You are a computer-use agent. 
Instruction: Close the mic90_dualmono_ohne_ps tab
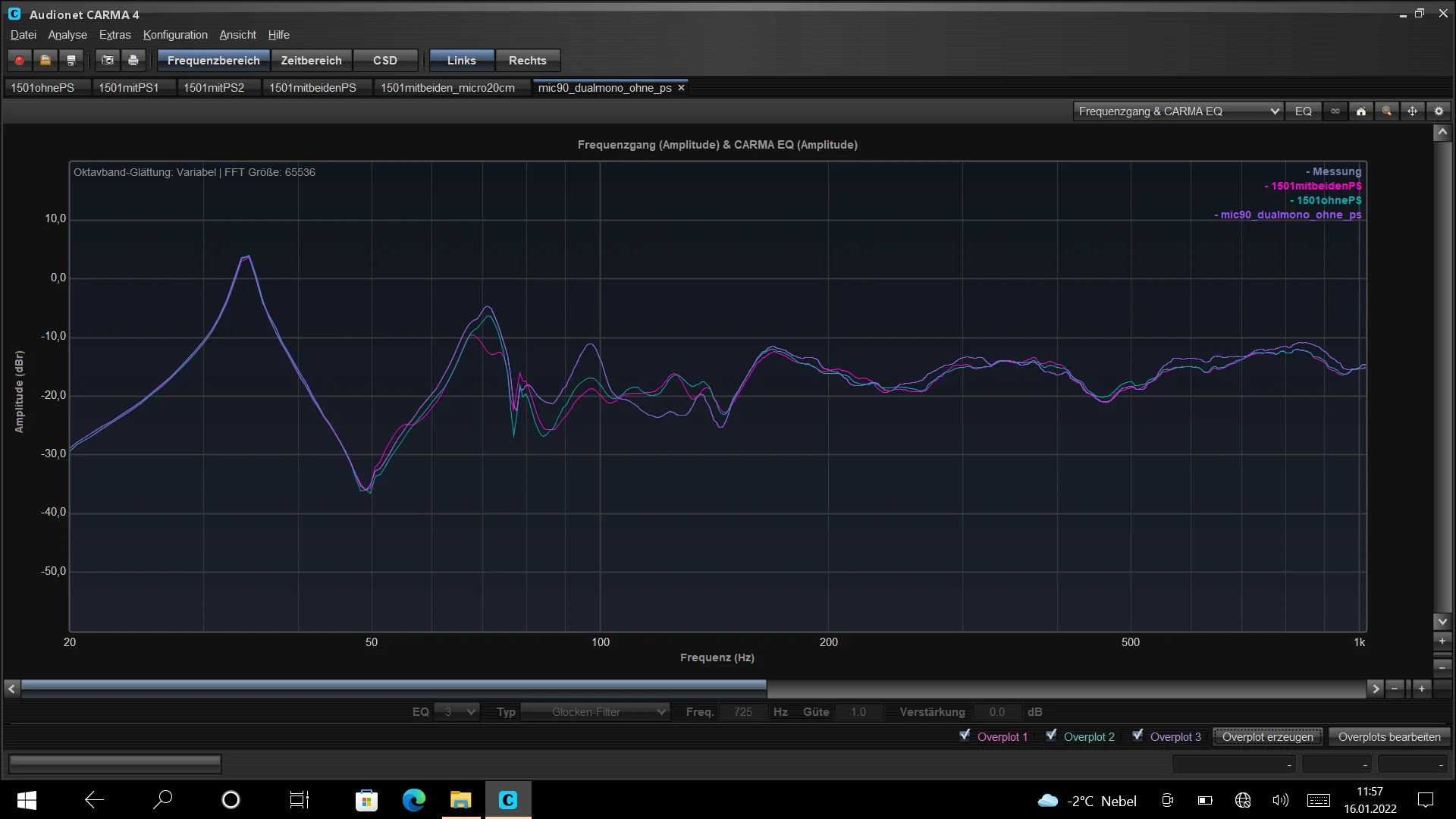coord(681,88)
